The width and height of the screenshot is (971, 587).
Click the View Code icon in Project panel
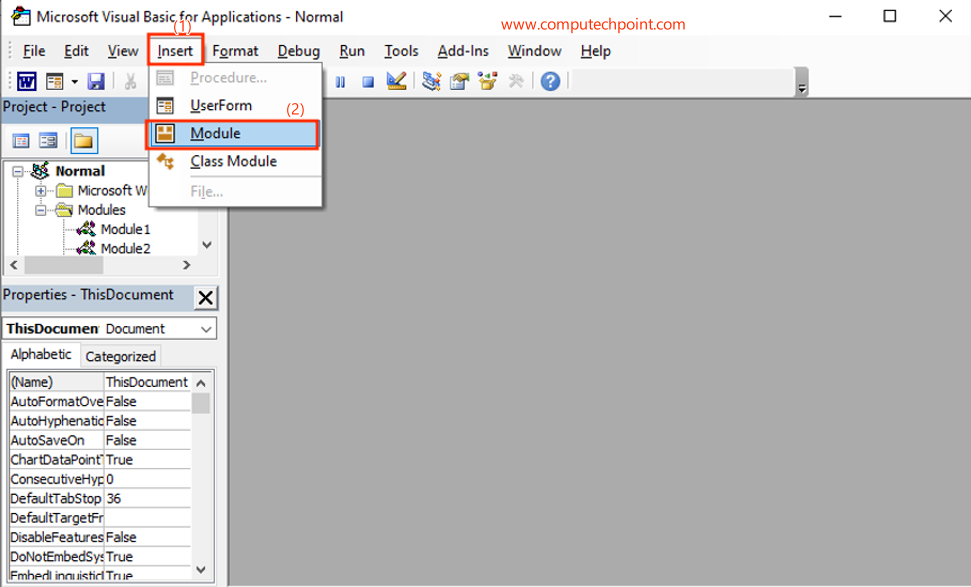(21, 141)
